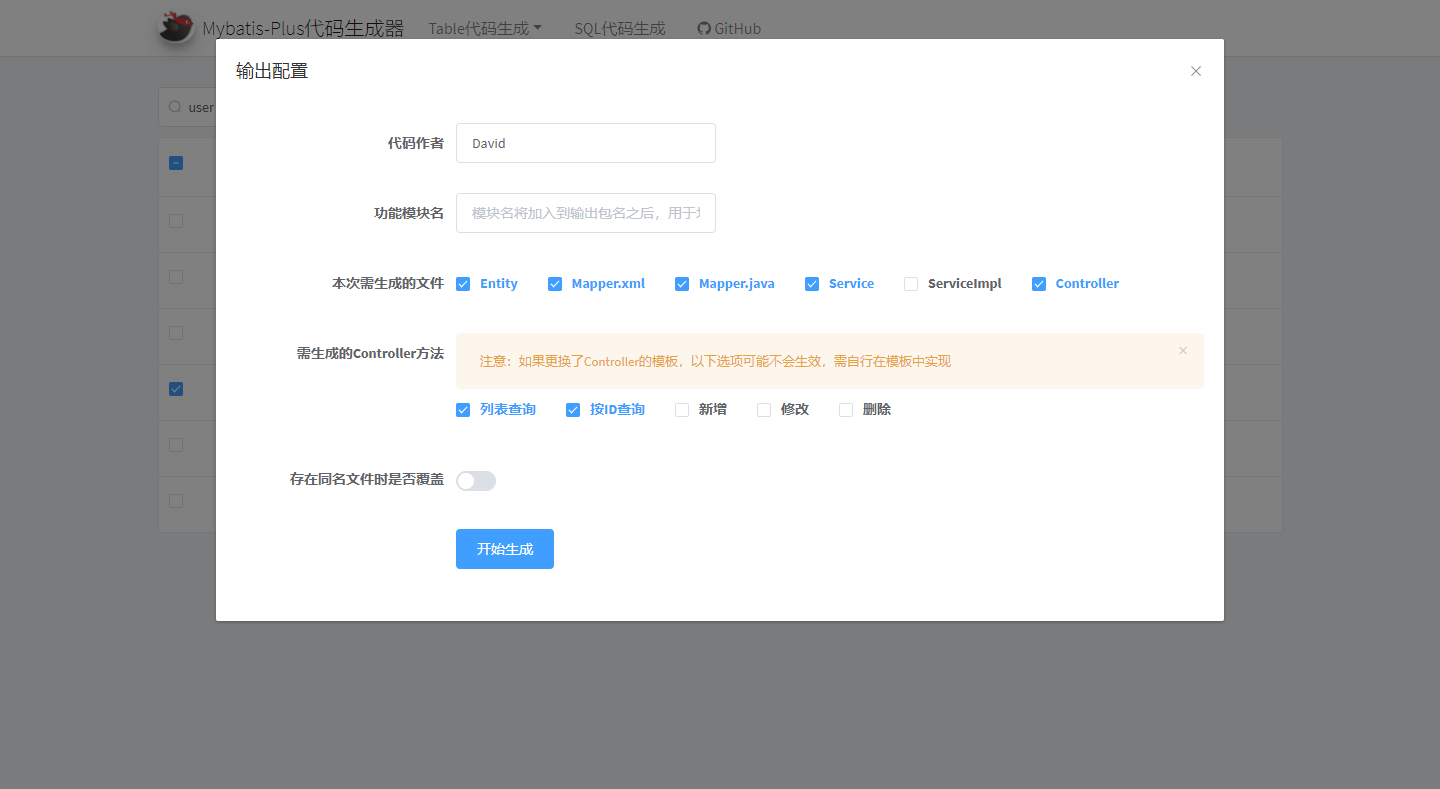This screenshot has height=789, width=1440.
Task: Select the SQL代码生成 menu item
Action: coord(619,28)
